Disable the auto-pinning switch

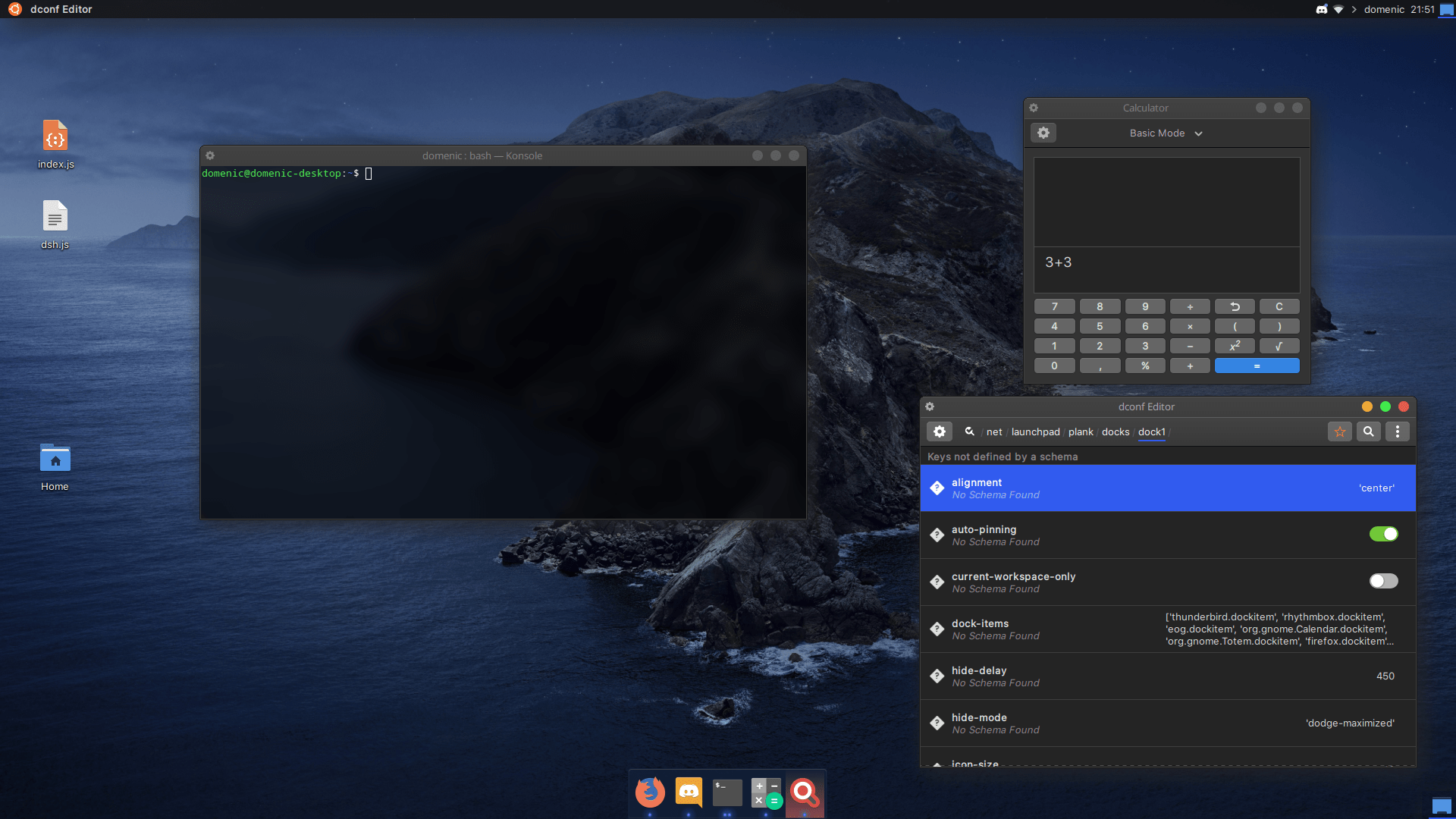(x=1384, y=534)
